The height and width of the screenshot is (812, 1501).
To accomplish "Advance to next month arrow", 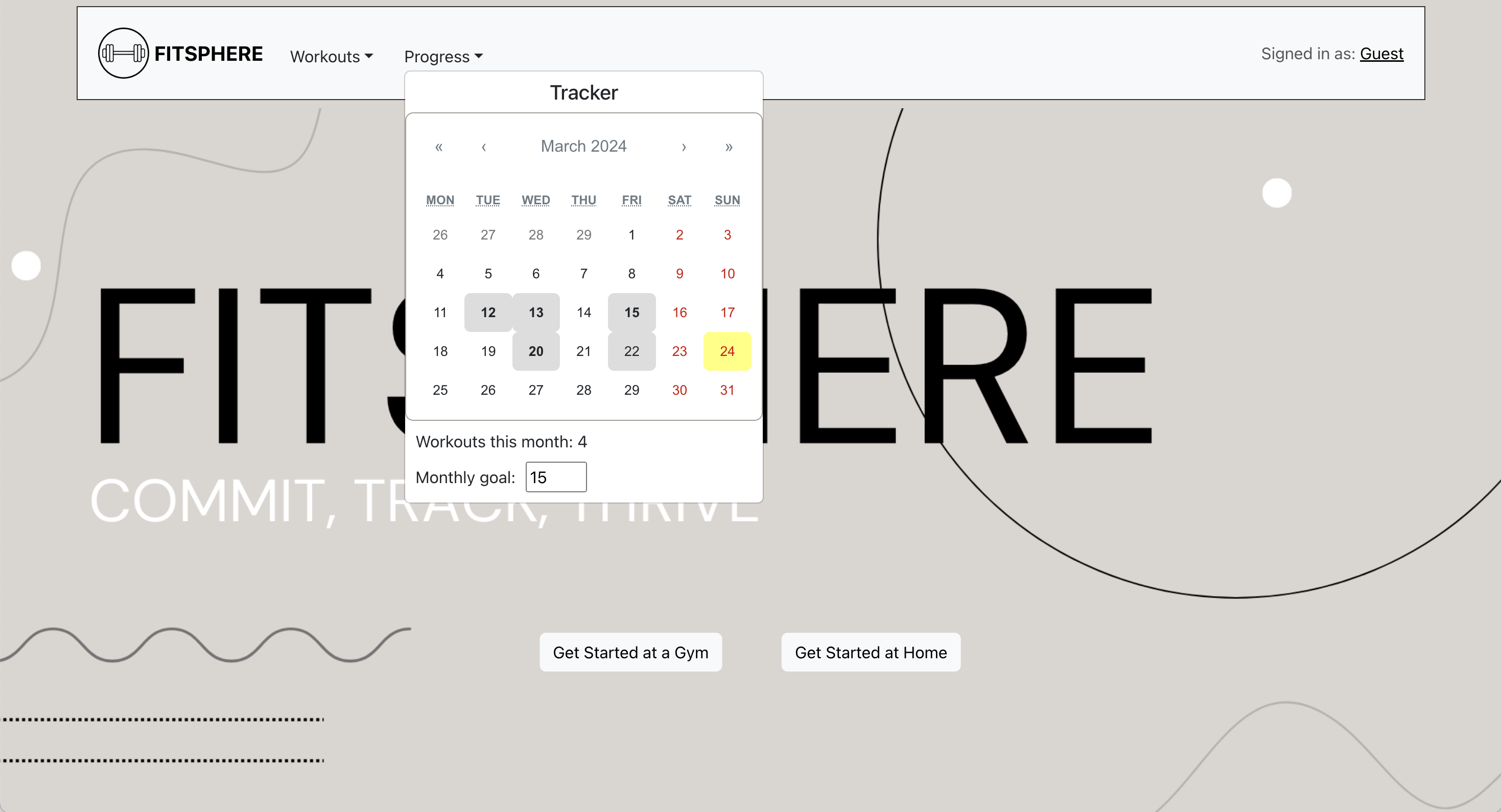I will pyautogui.click(x=684, y=147).
